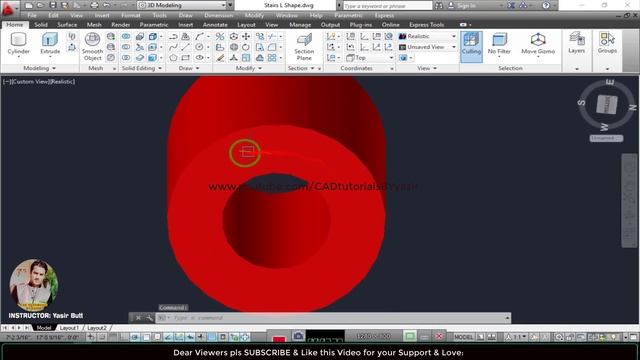Click the Model tab
Image resolution: width=640 pixels, height=360 pixels.
pyautogui.click(x=44, y=328)
